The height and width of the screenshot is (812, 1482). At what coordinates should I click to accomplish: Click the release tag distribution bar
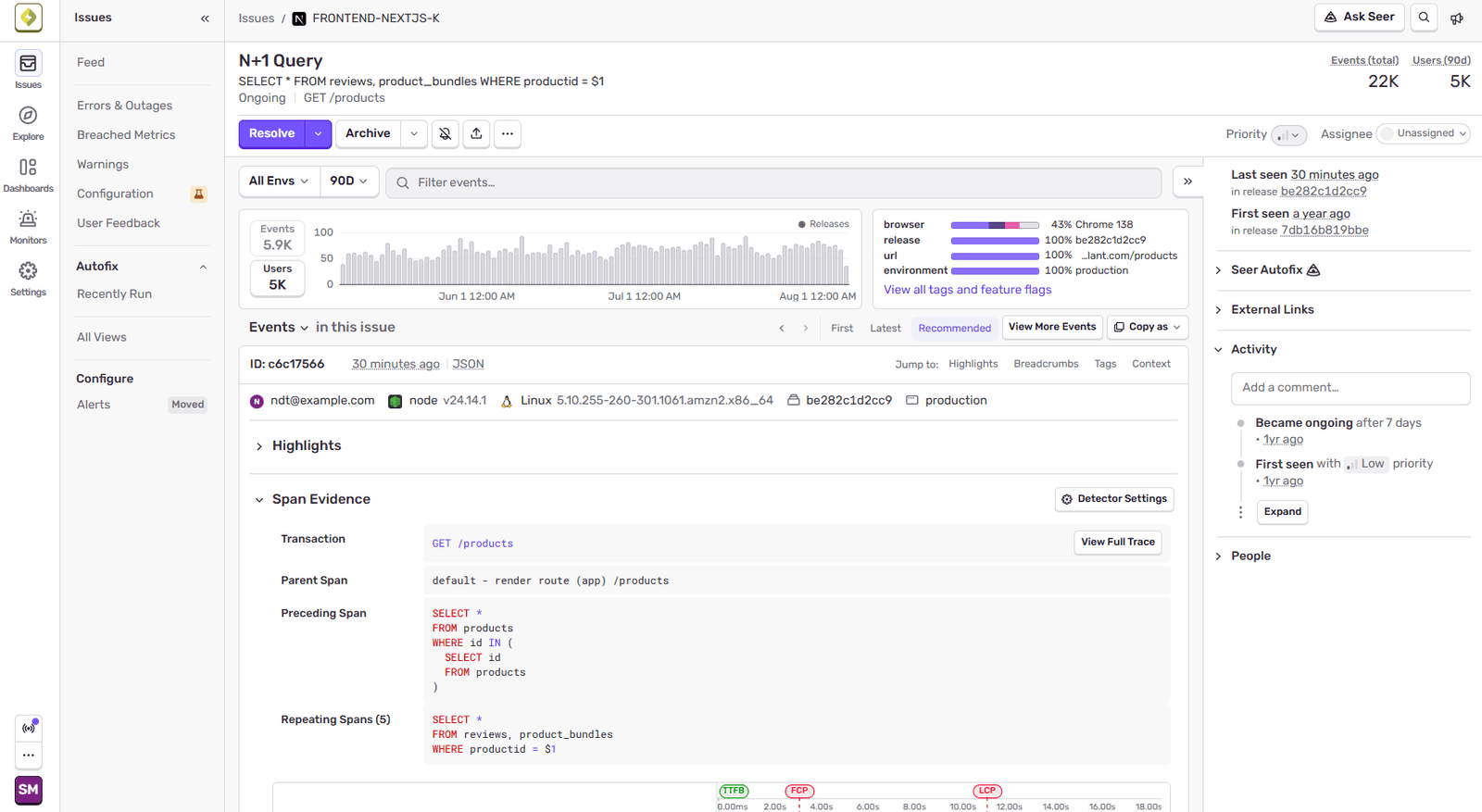pyautogui.click(x=995, y=241)
